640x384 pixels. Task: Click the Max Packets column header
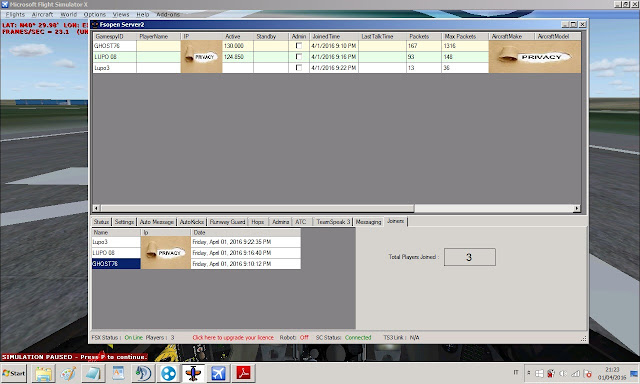[x=465, y=36]
